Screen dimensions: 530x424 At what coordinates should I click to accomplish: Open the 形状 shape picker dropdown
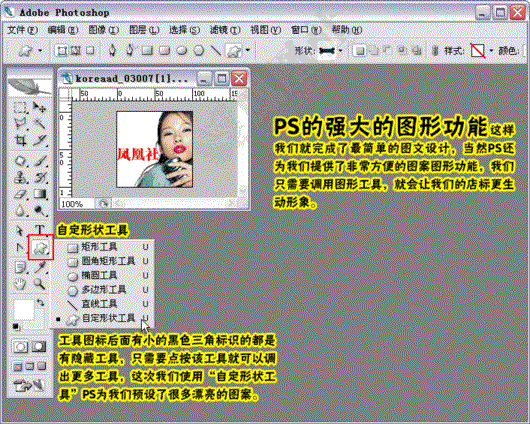pos(340,51)
